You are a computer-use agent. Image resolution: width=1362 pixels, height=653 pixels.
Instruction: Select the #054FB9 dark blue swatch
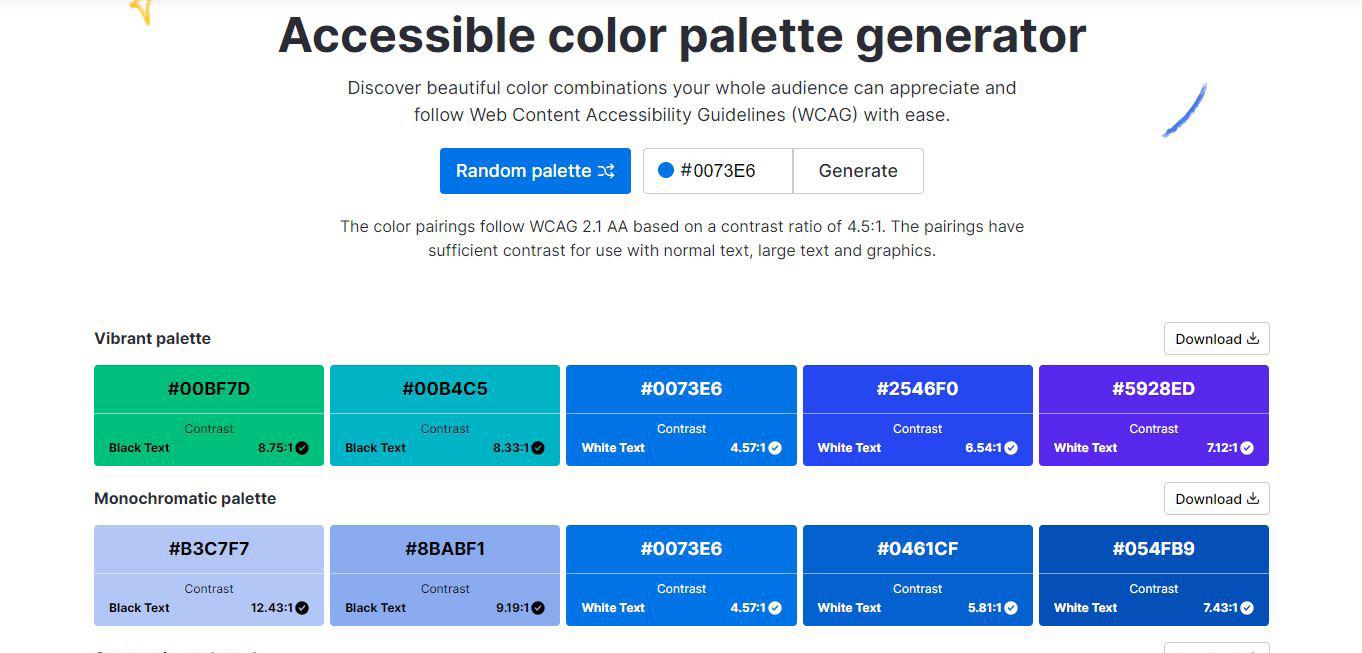coord(1153,549)
